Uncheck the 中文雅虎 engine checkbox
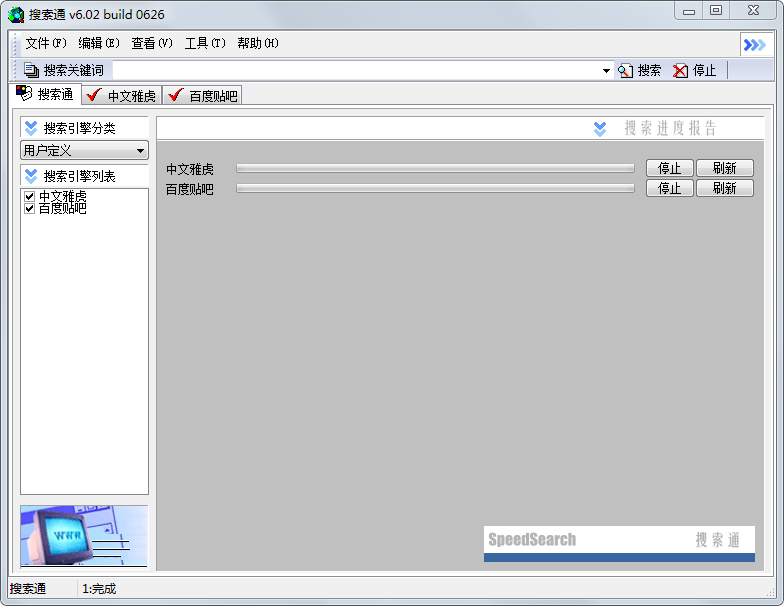The width and height of the screenshot is (784, 606). pyautogui.click(x=30, y=196)
